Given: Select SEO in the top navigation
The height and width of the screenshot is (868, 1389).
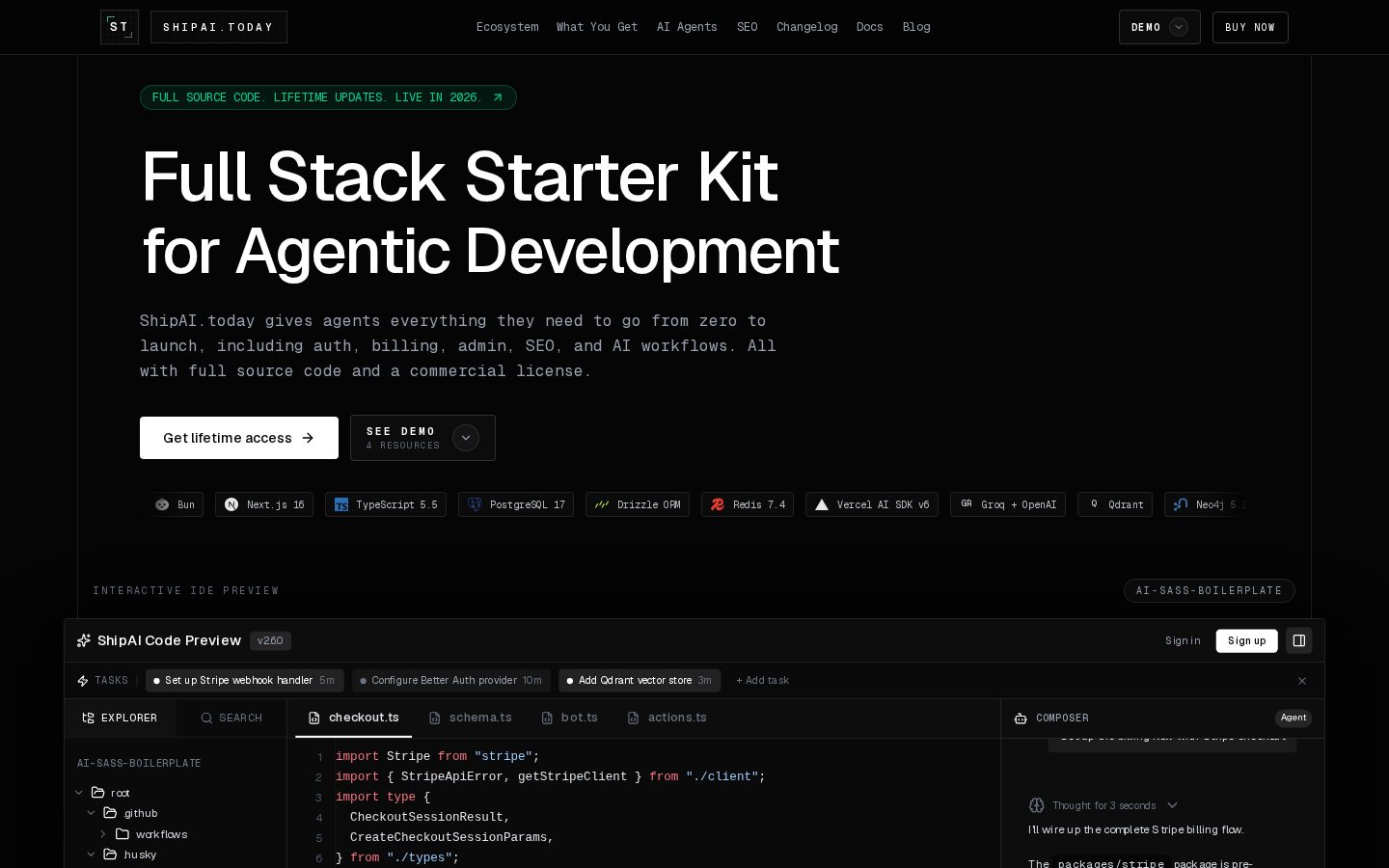Looking at the screenshot, I should pyautogui.click(x=748, y=27).
